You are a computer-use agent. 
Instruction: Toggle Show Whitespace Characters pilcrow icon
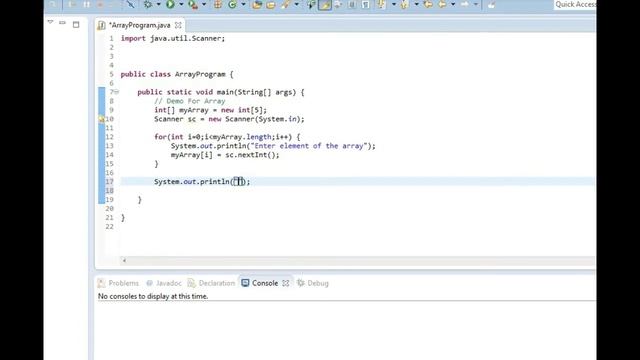pos(366,4)
